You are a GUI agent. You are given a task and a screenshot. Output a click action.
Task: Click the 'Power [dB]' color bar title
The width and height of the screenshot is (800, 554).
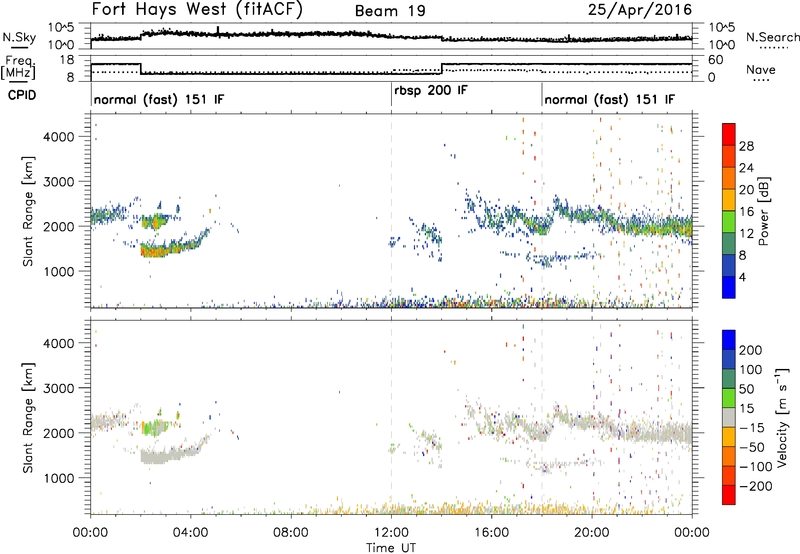pyautogui.click(x=763, y=211)
